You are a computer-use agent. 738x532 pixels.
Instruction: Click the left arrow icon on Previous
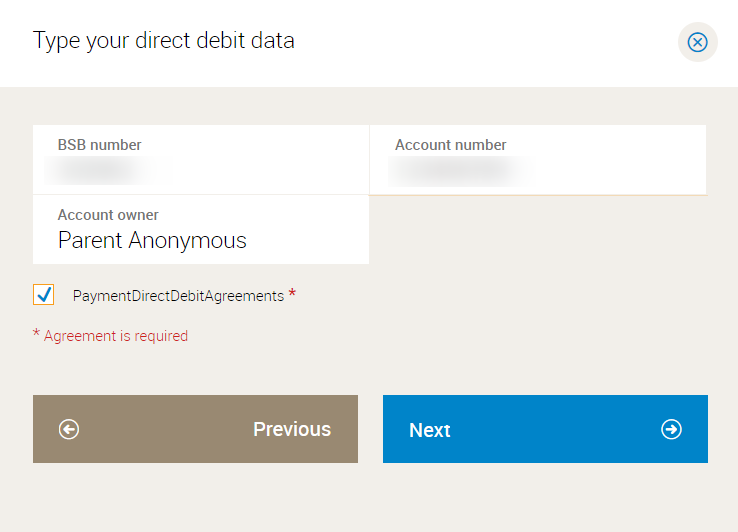tap(69, 429)
